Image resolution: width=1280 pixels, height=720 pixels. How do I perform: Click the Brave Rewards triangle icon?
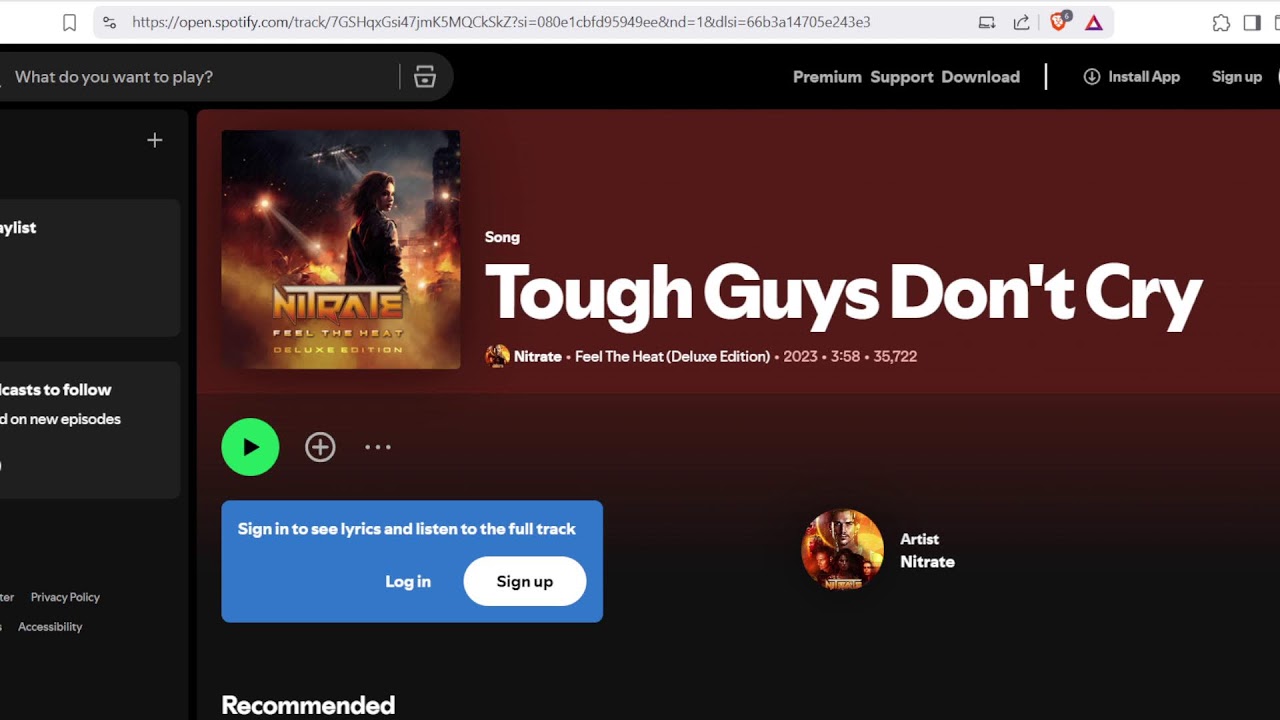[1094, 22]
